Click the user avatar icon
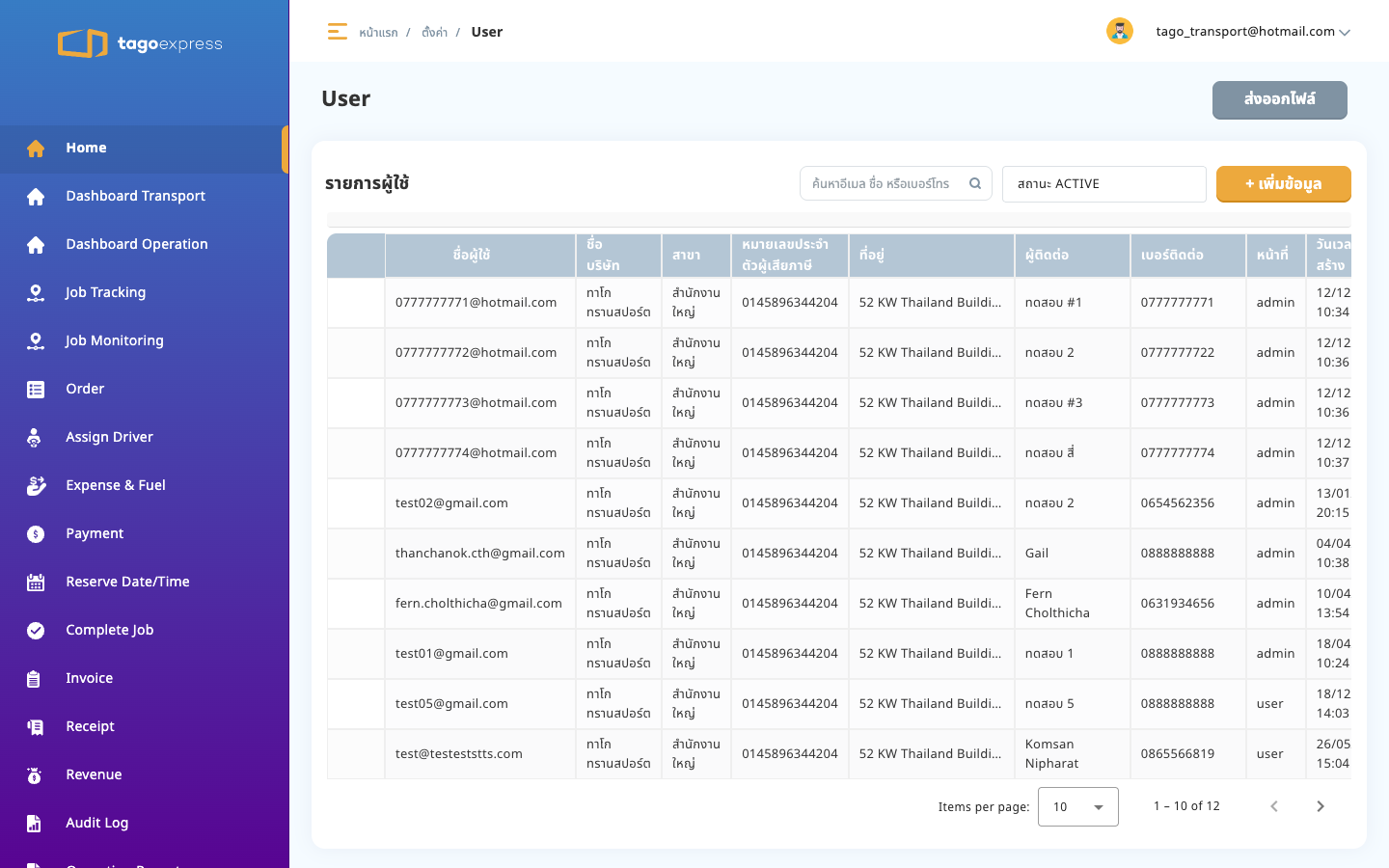This screenshot has height=868, width=1389. coord(1119,31)
